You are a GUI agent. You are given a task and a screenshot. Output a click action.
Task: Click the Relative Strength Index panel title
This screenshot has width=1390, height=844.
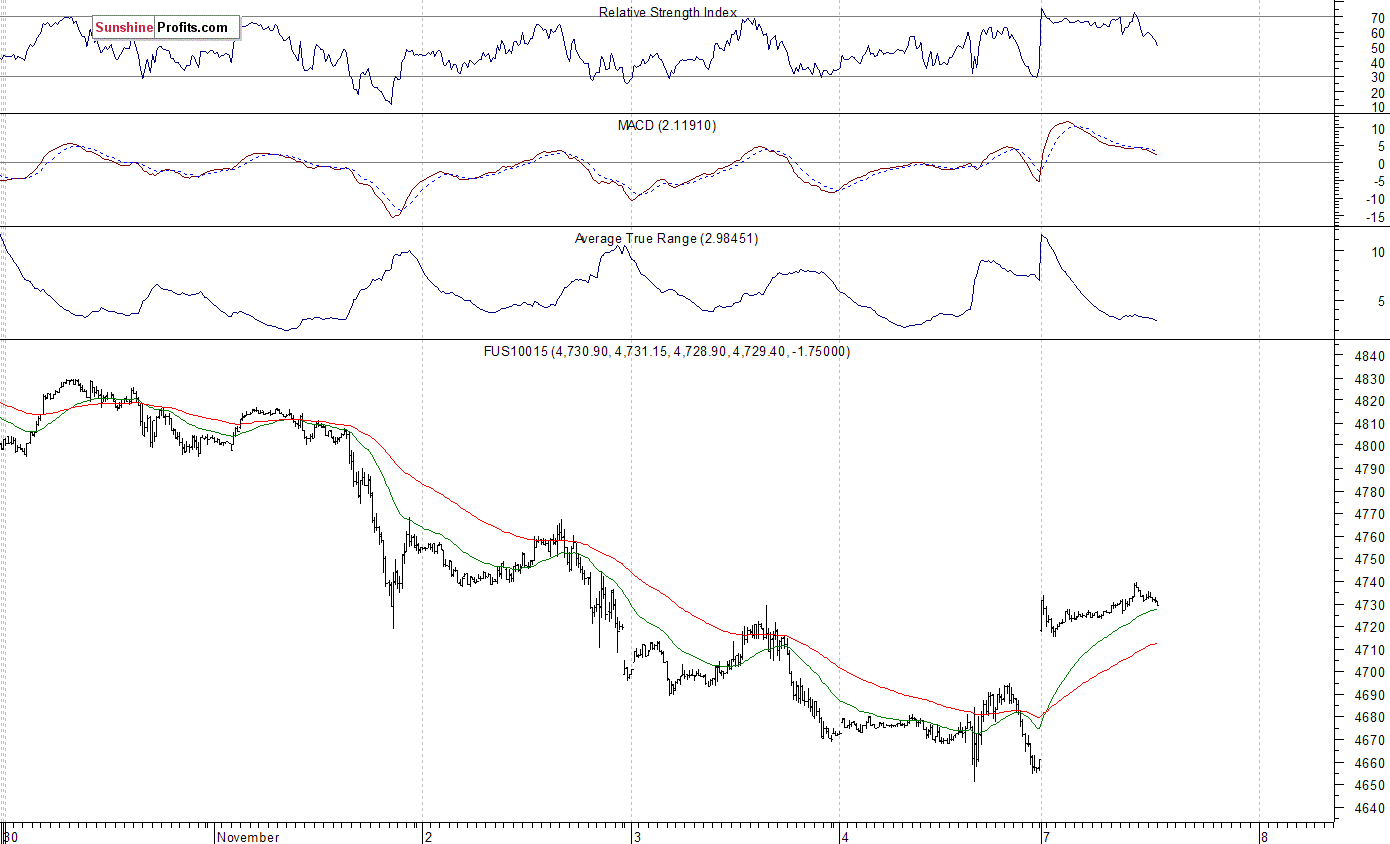(x=668, y=12)
